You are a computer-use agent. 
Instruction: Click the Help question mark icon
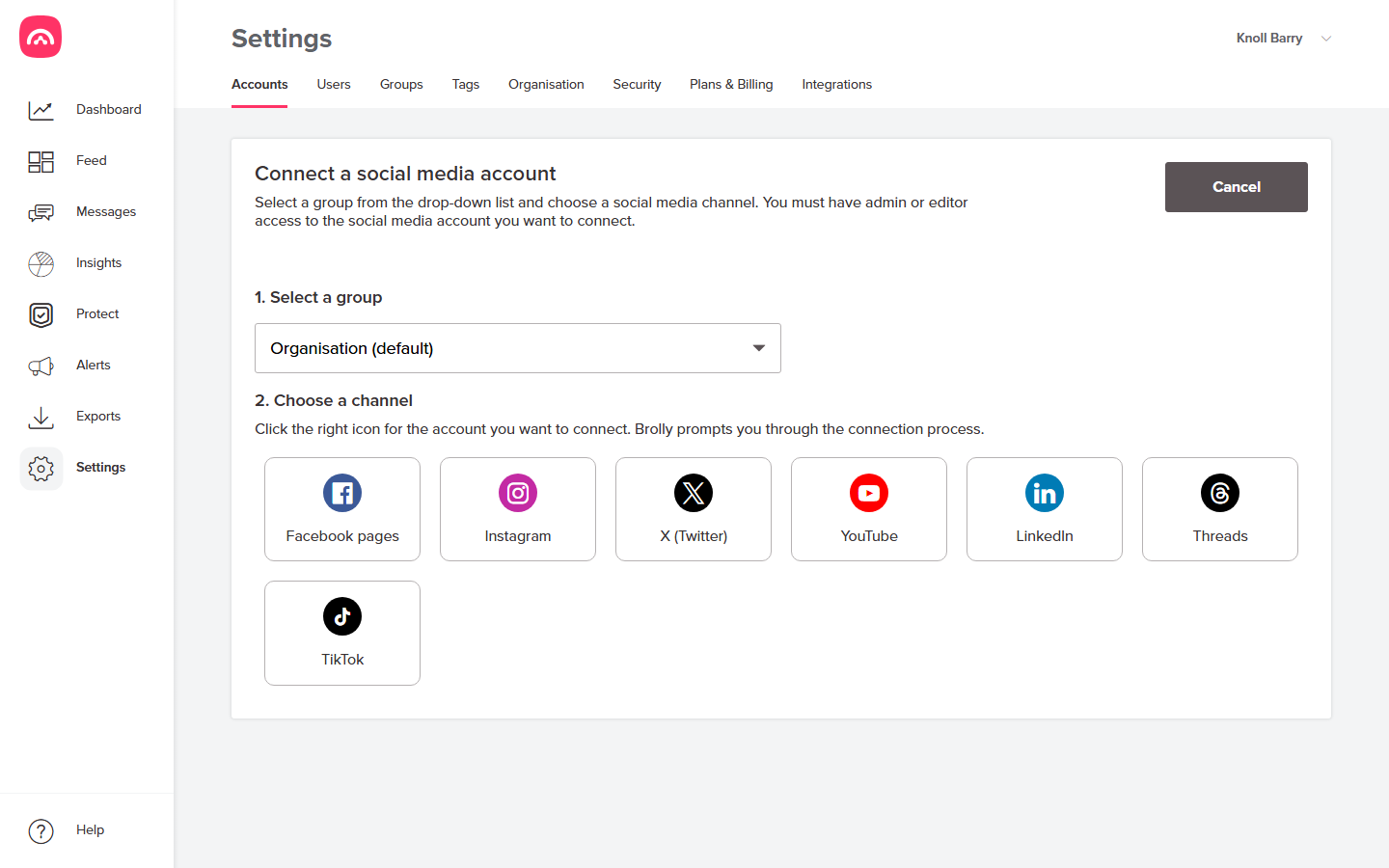[x=41, y=830]
